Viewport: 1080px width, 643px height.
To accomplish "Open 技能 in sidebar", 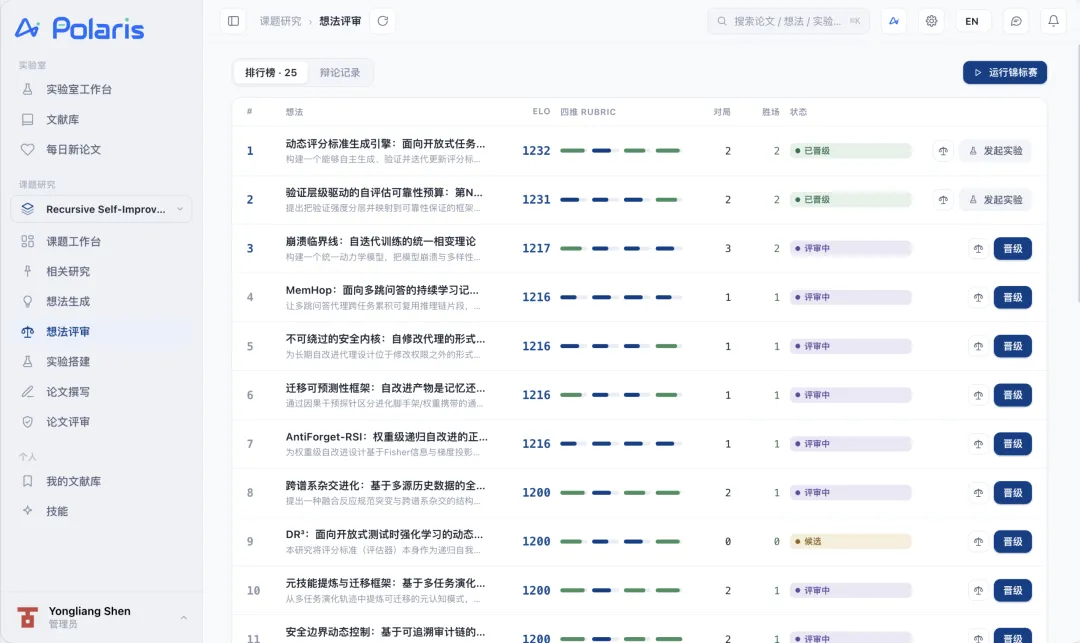I will tap(101, 511).
